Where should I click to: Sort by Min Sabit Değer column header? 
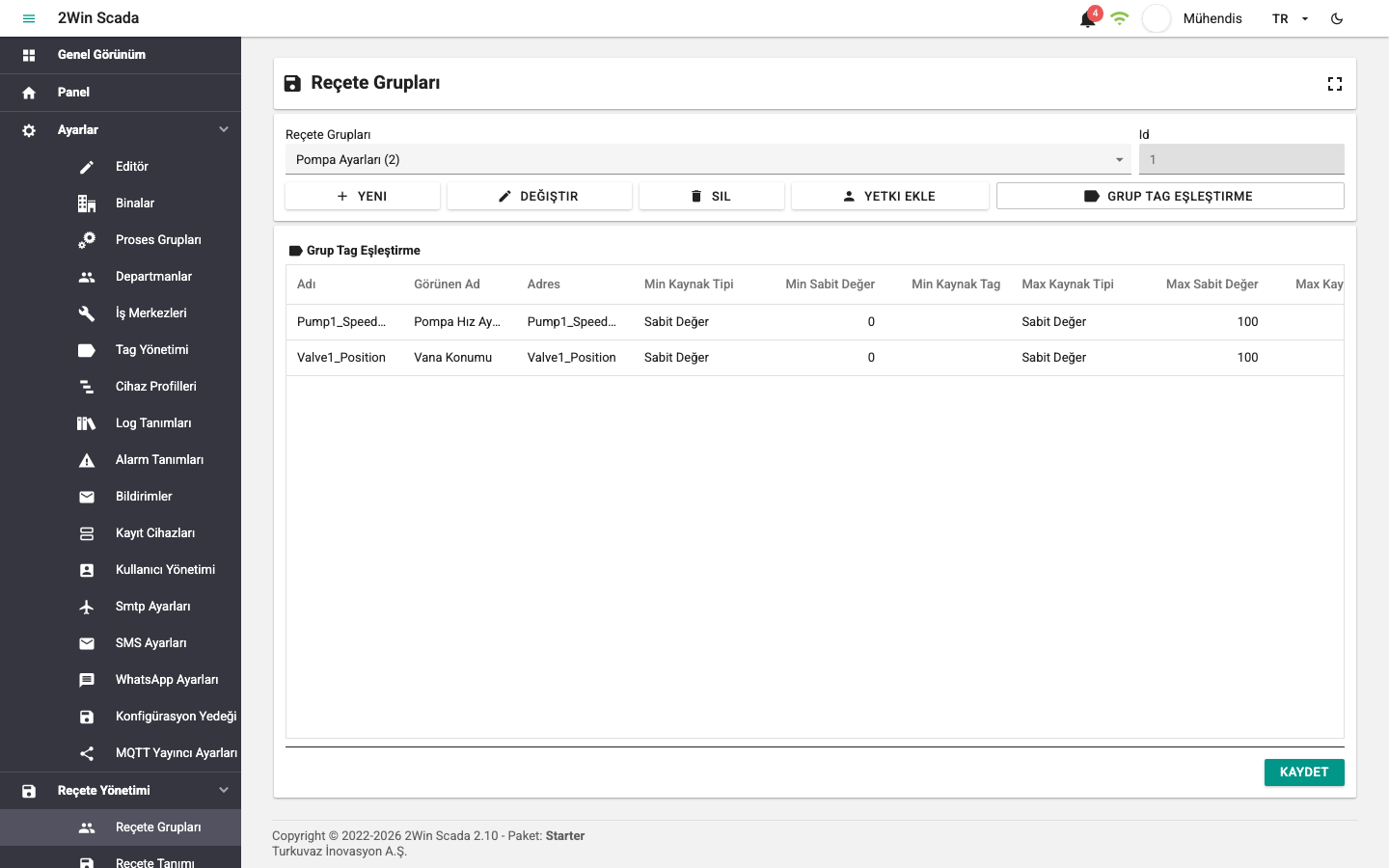(830, 285)
